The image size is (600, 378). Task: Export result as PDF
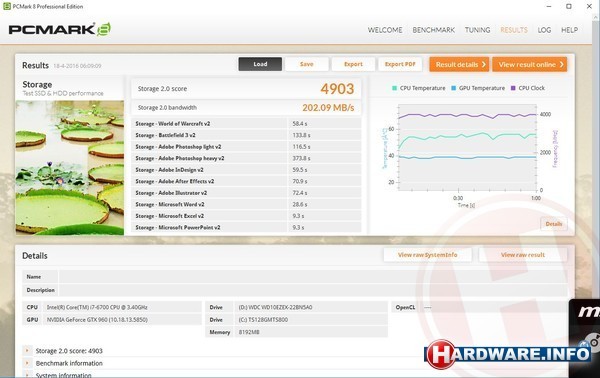coord(400,64)
